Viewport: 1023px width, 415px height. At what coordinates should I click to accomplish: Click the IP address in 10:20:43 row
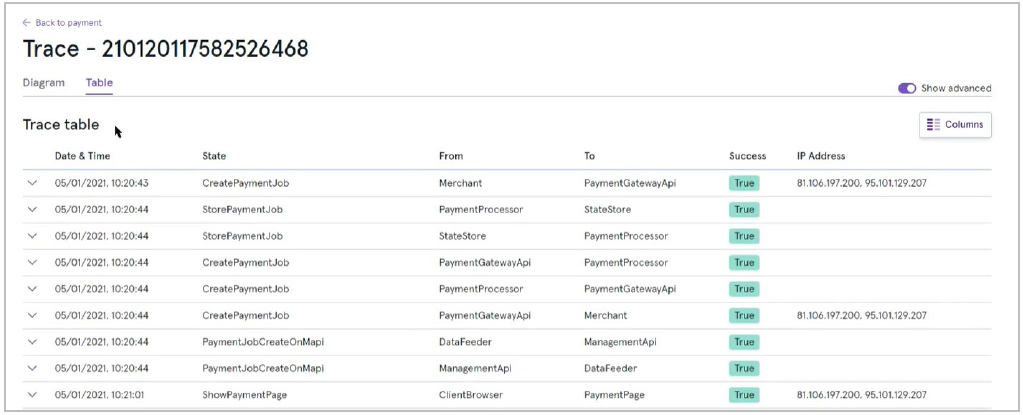click(861, 183)
